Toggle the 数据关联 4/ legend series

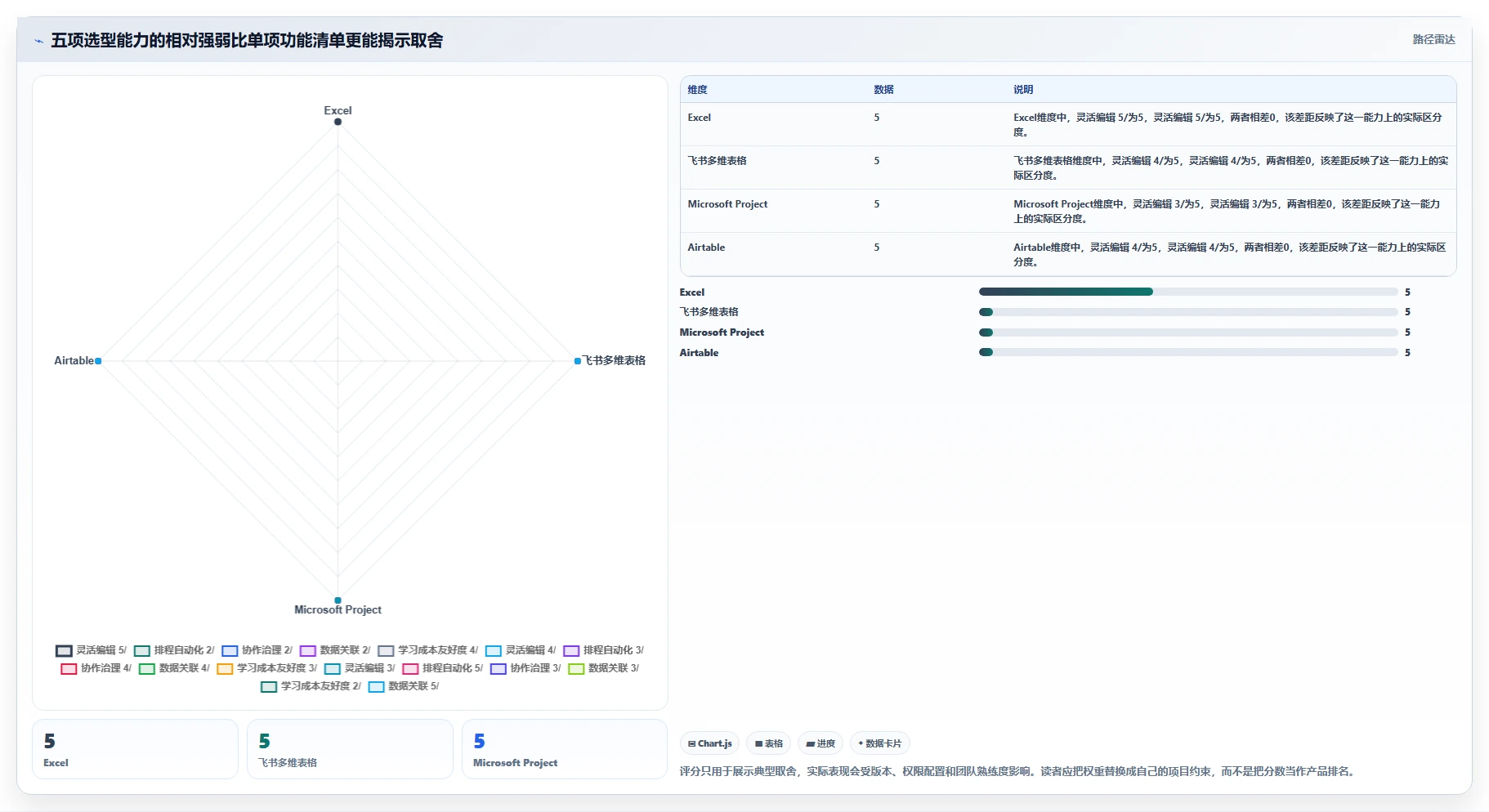(174, 668)
